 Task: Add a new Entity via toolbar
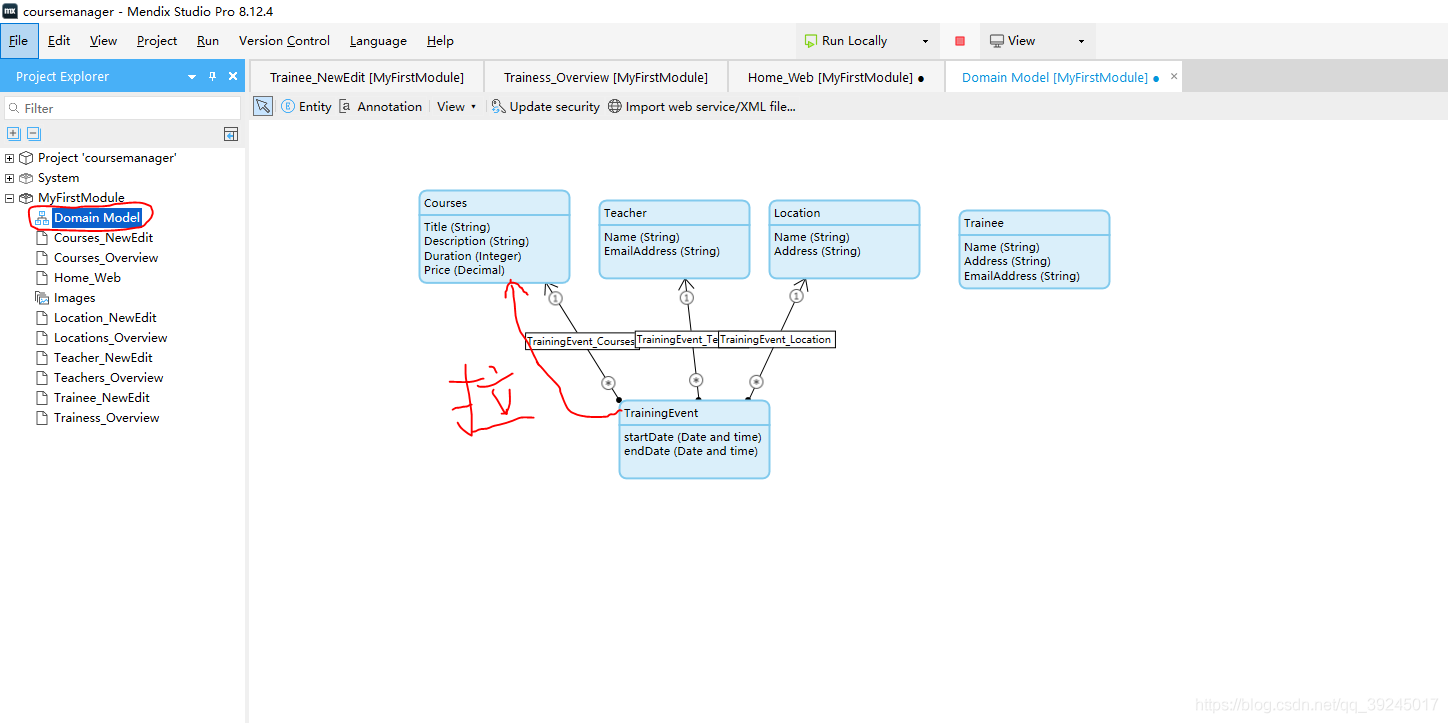306,107
